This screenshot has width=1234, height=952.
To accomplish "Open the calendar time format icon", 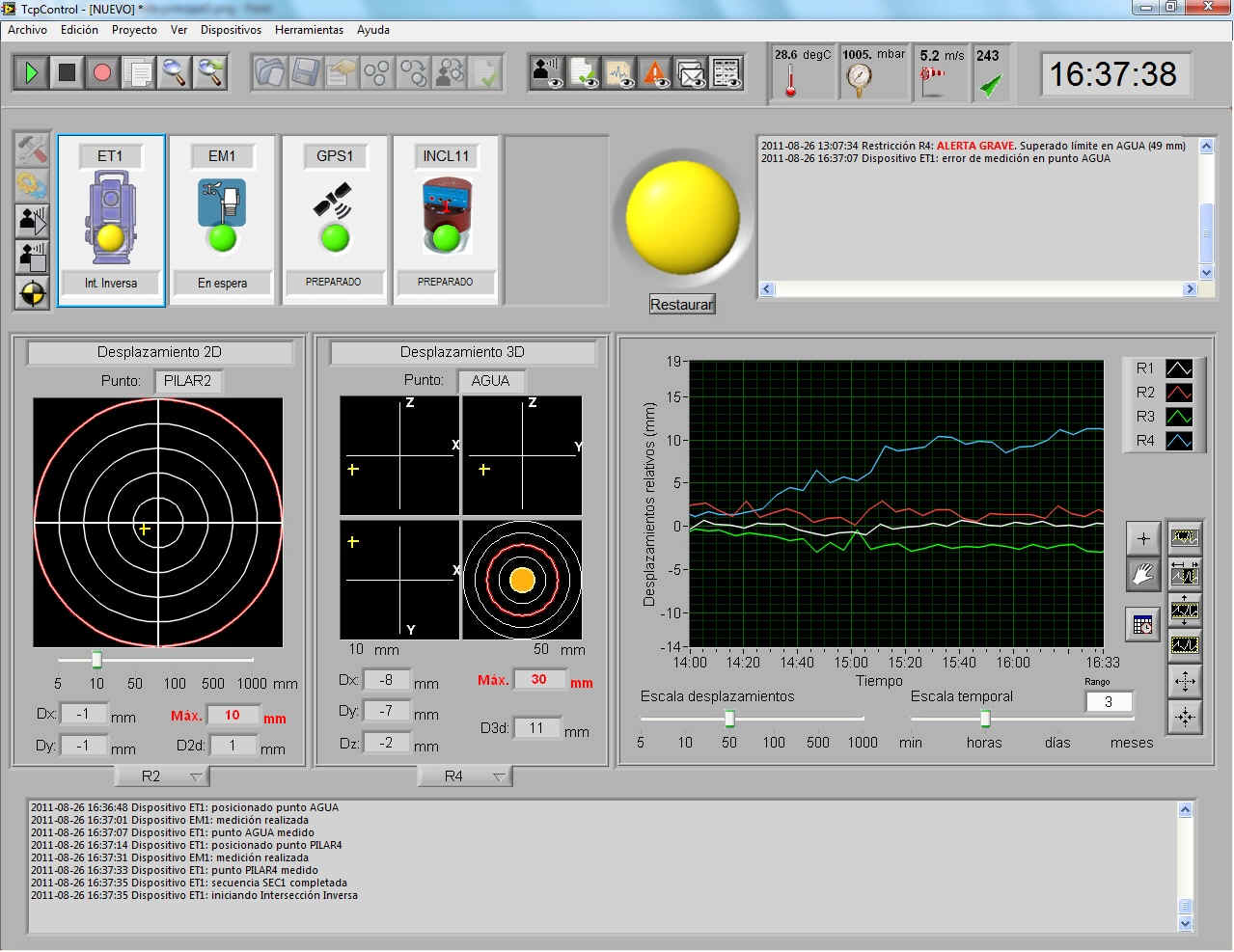I will pyautogui.click(x=1143, y=625).
